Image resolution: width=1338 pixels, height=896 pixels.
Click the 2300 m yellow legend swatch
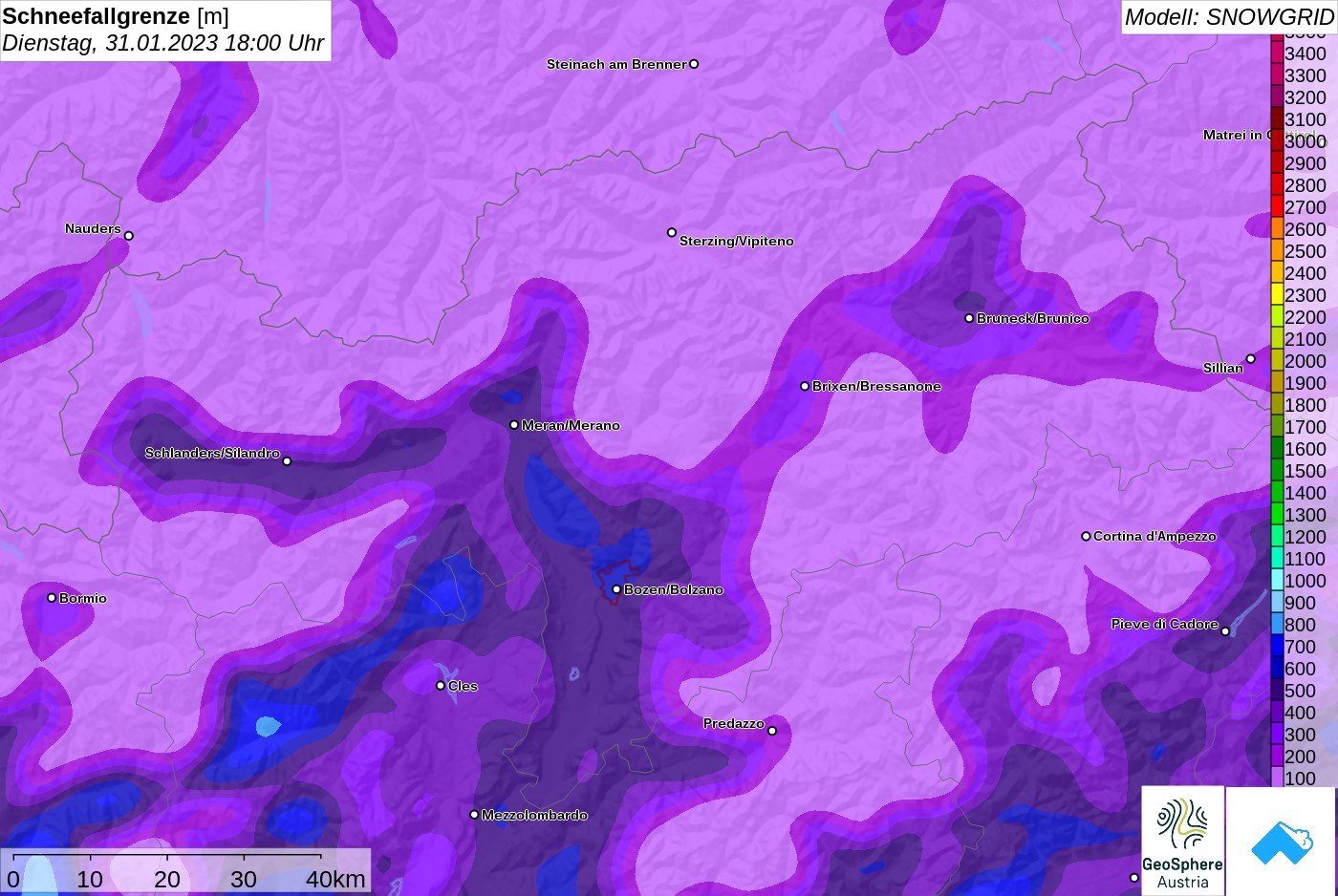(1277, 294)
